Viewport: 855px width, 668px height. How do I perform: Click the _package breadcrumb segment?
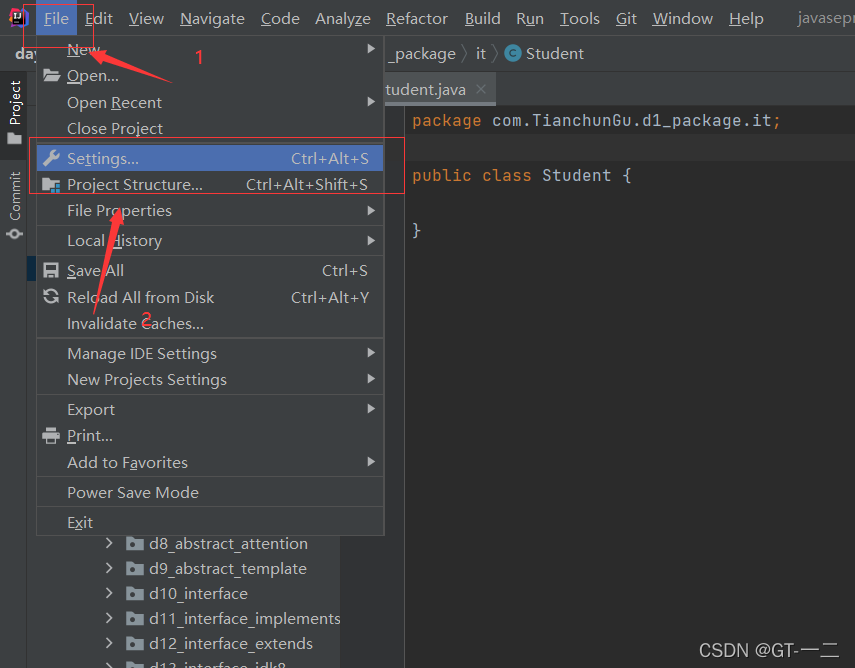[422, 53]
